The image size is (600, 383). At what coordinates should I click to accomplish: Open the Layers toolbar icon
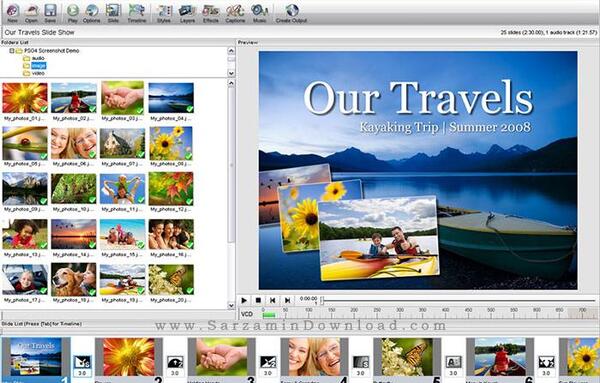click(188, 13)
